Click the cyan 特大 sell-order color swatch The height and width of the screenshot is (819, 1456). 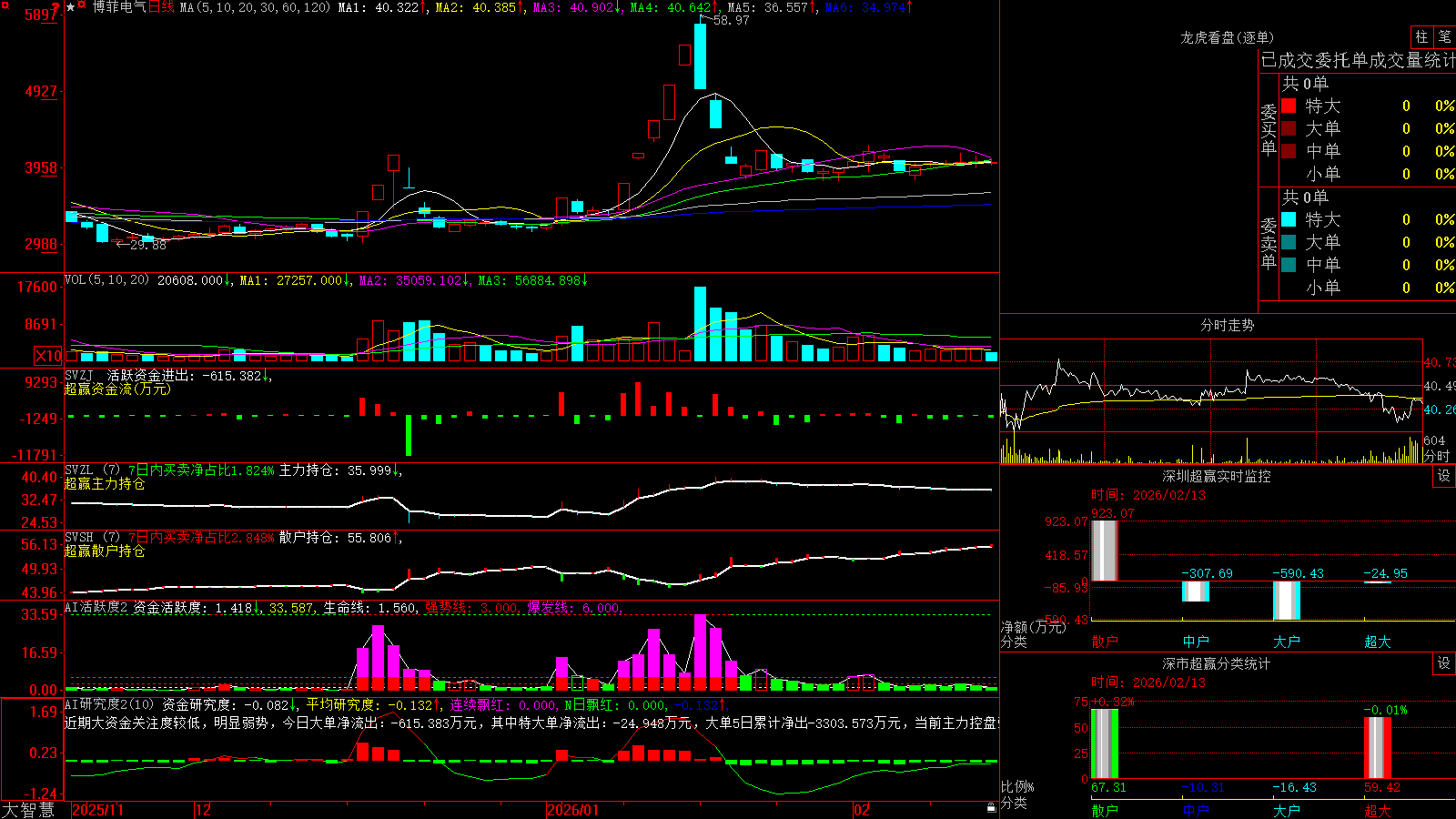click(x=1289, y=219)
